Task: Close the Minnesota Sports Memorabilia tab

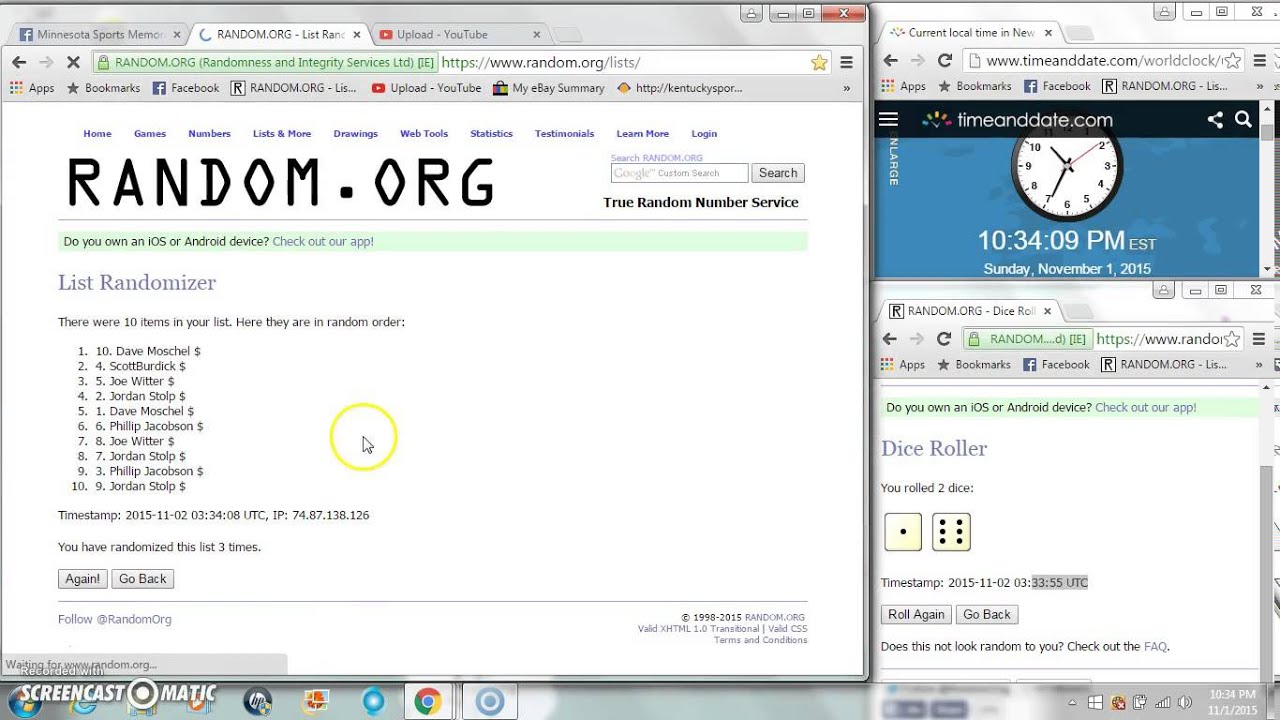Action: (177, 34)
